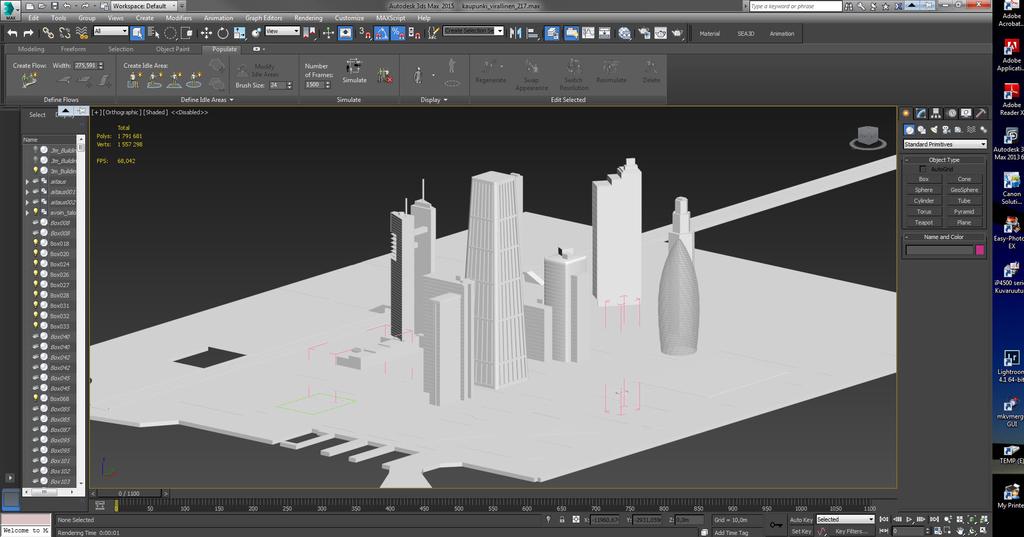Open the MAXScript menu
The height and width of the screenshot is (537, 1024).
coord(391,18)
